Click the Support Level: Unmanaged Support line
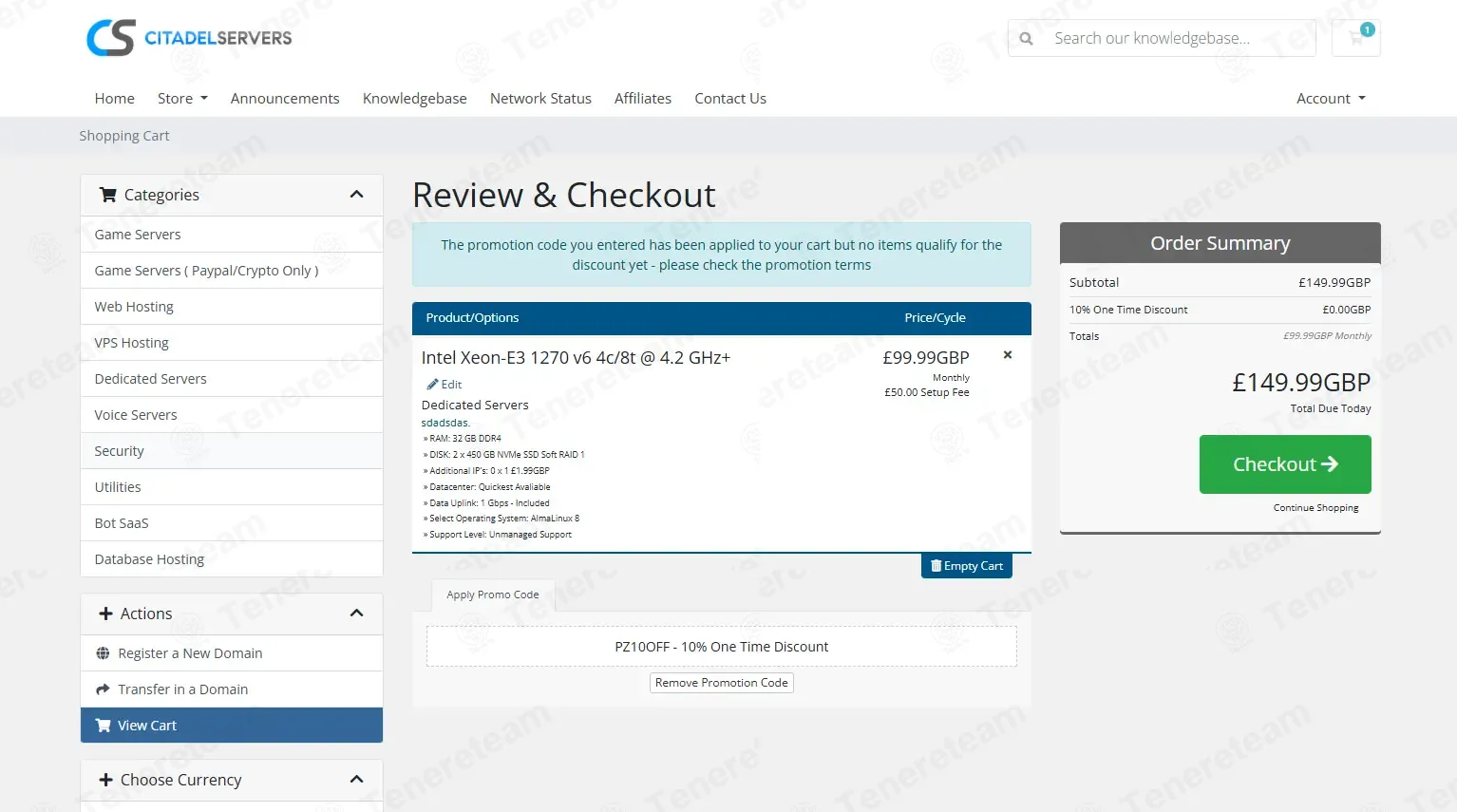The height and width of the screenshot is (812, 1457). (x=498, y=535)
